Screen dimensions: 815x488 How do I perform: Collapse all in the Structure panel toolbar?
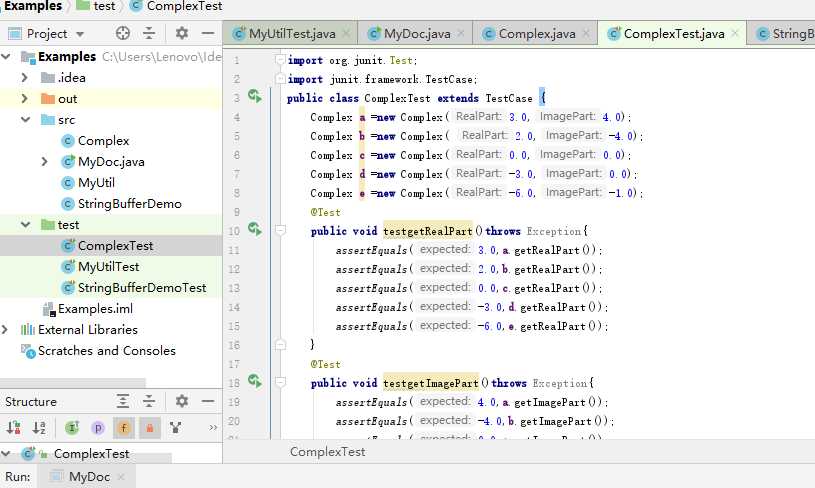[x=149, y=401]
